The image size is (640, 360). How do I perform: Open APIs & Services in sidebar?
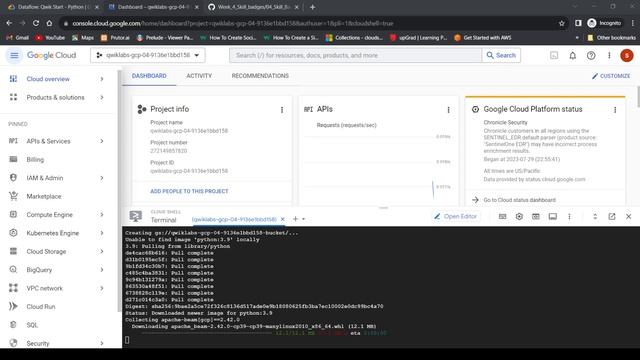coord(48,141)
